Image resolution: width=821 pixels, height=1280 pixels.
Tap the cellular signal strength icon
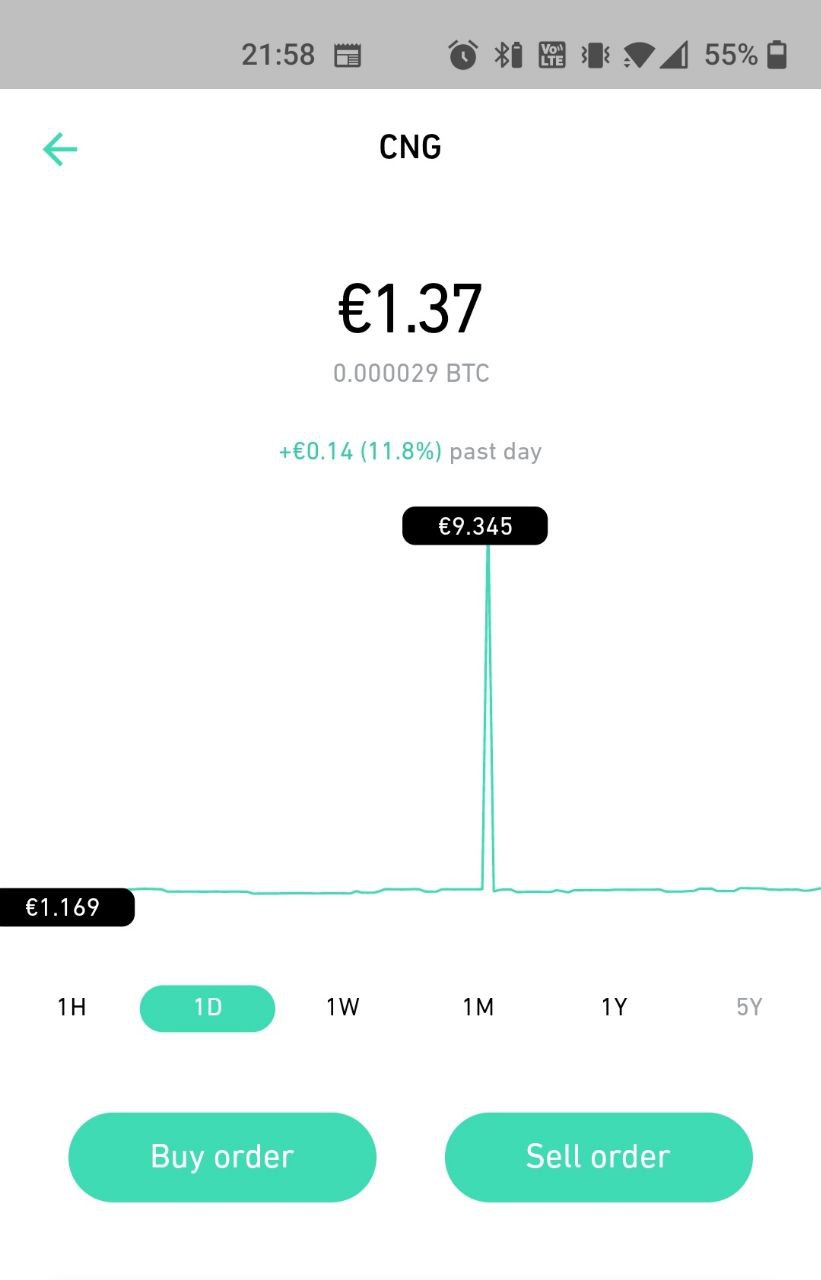pos(674,55)
